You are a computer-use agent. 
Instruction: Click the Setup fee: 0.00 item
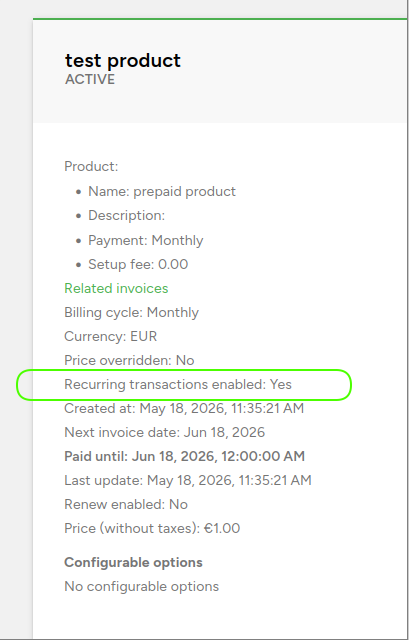138,264
